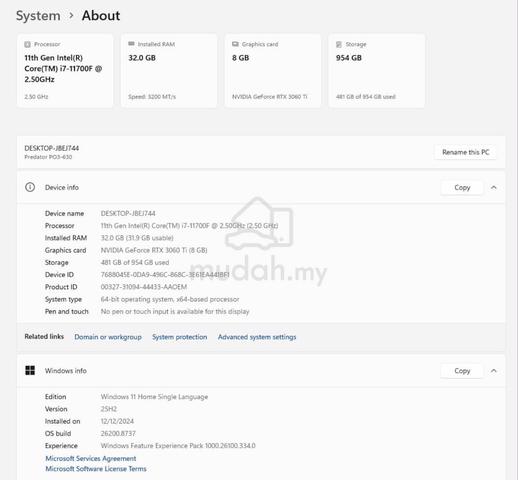Image resolution: width=518 pixels, height=480 pixels.
Task: Click Rename this PC button
Action: 465,152
